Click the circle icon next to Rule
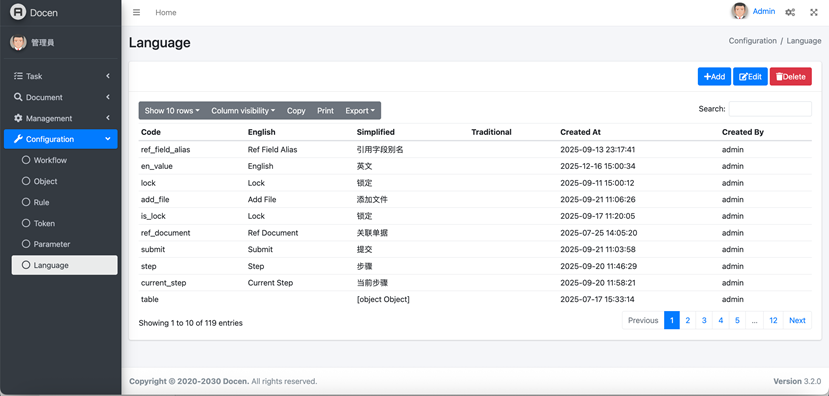This screenshot has width=829, height=396. (26, 202)
